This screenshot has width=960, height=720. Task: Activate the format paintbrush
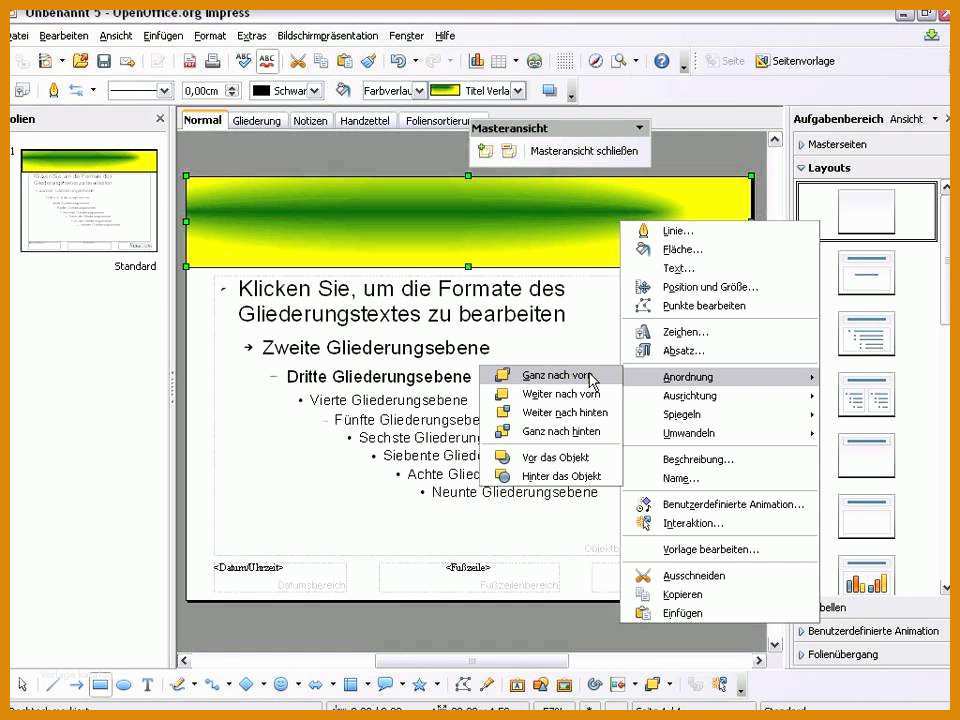click(x=368, y=61)
